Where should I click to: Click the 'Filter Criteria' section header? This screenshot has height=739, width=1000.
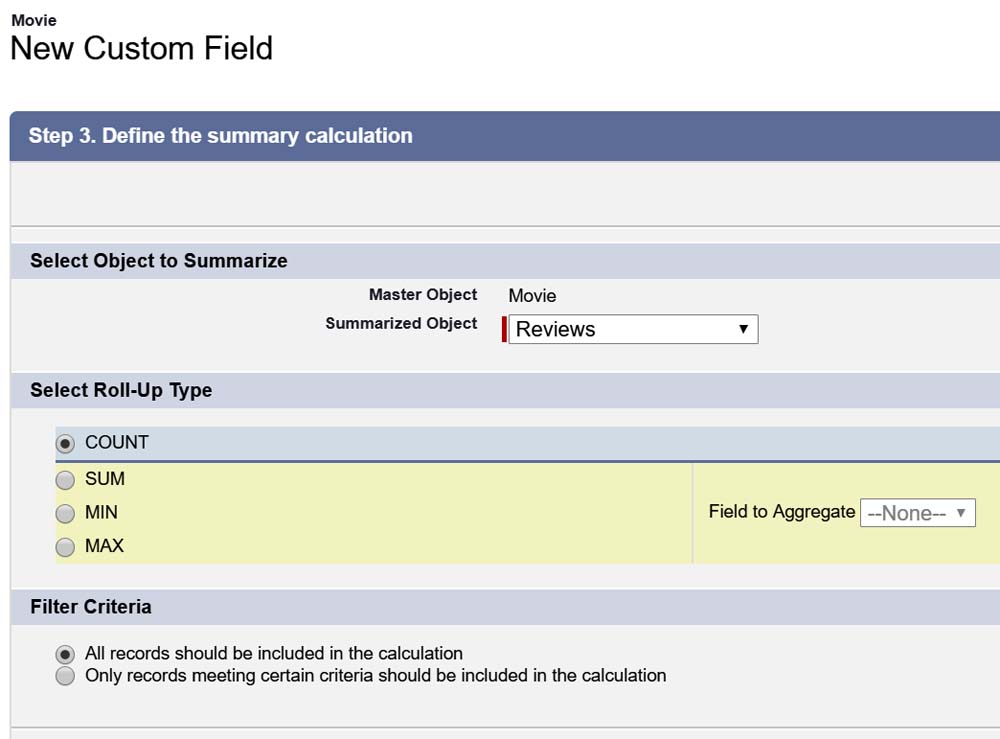pyautogui.click(x=91, y=607)
